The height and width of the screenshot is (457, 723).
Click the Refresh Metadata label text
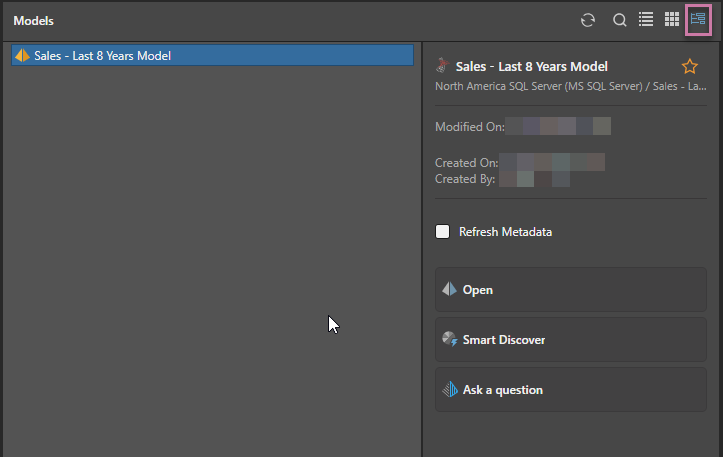click(505, 232)
